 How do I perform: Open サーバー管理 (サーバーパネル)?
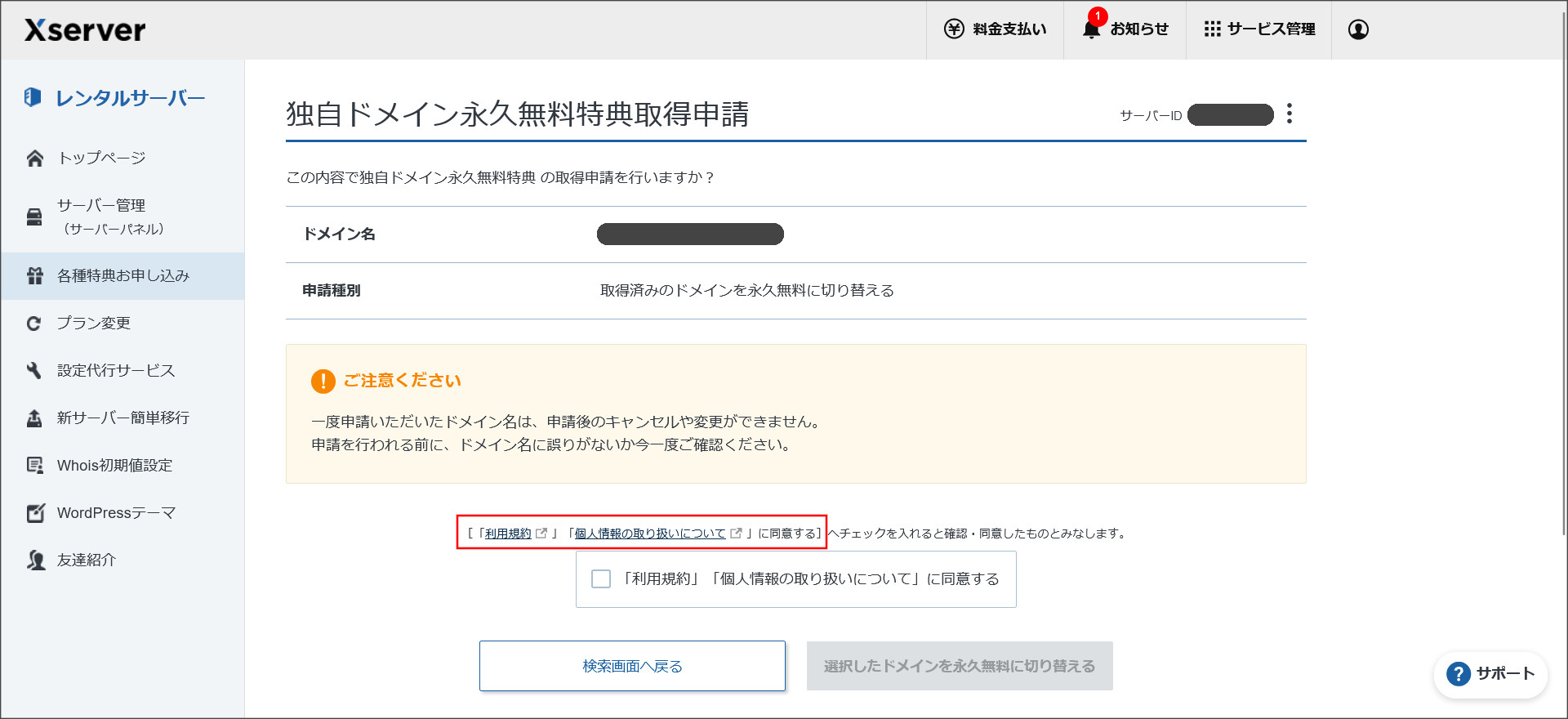[122, 217]
